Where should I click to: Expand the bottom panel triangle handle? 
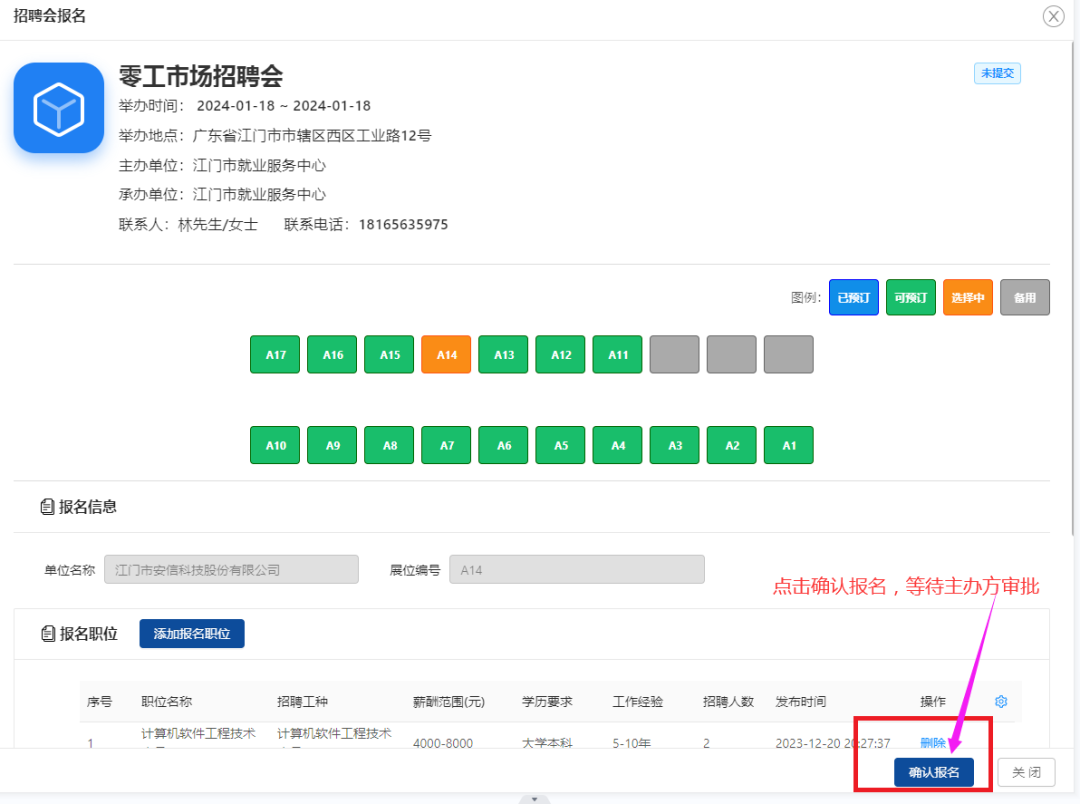[534, 799]
